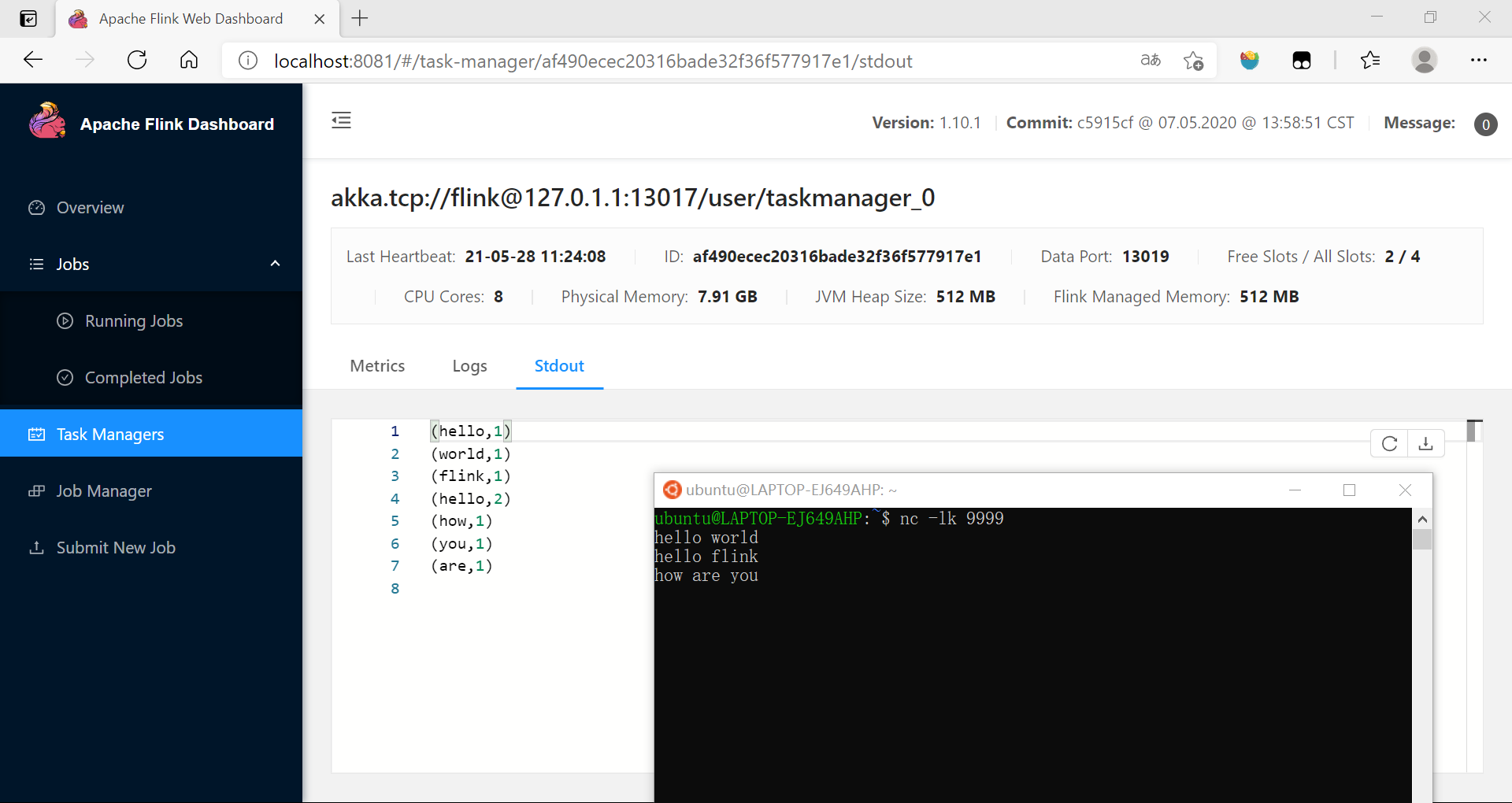Open Overview in the sidebar
1512x803 pixels.
coord(151,208)
